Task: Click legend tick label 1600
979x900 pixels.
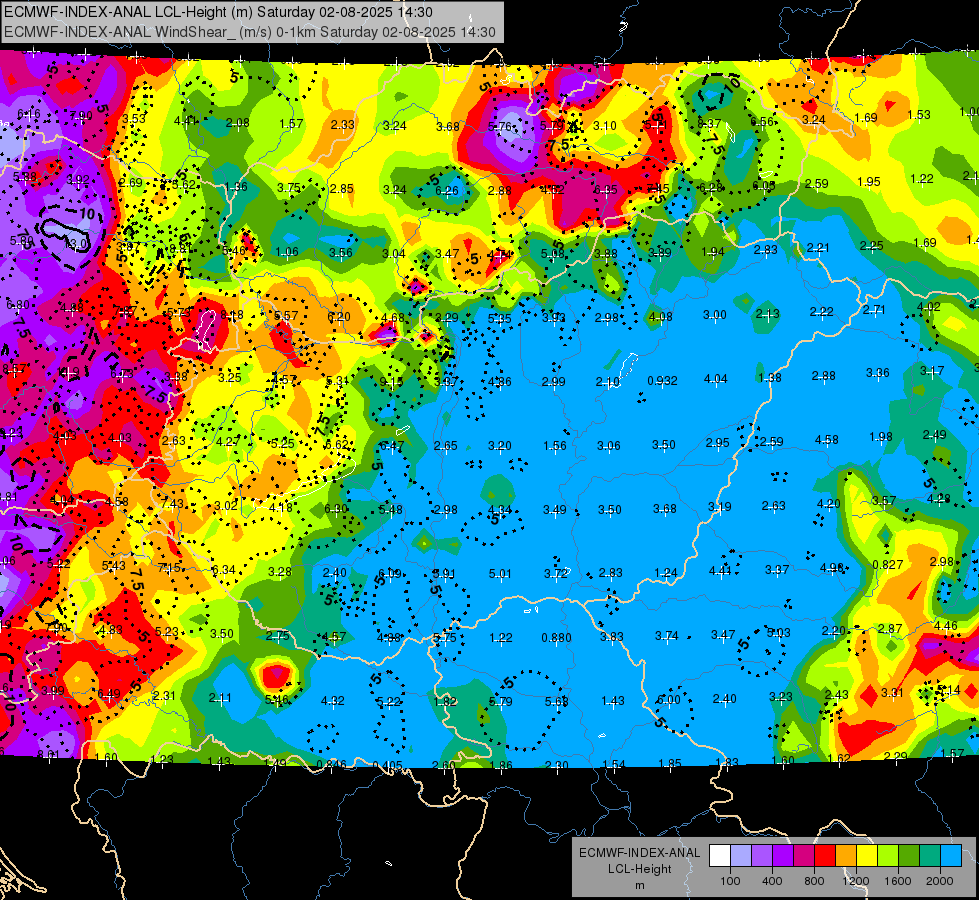Action: (898, 881)
